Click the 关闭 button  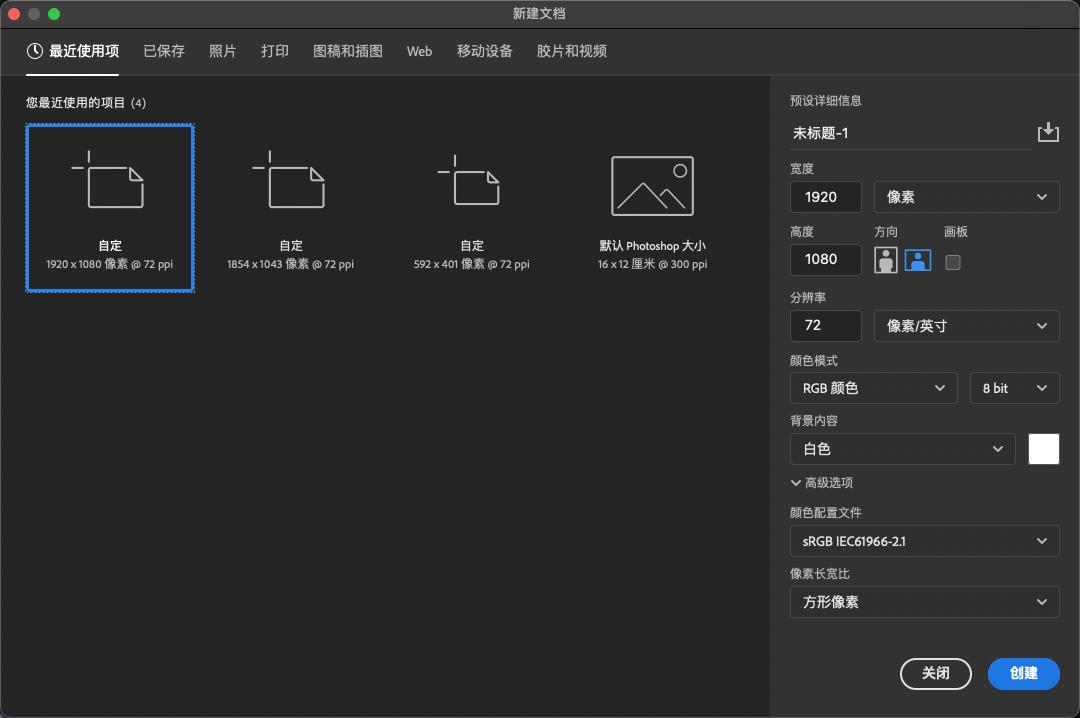pos(935,673)
